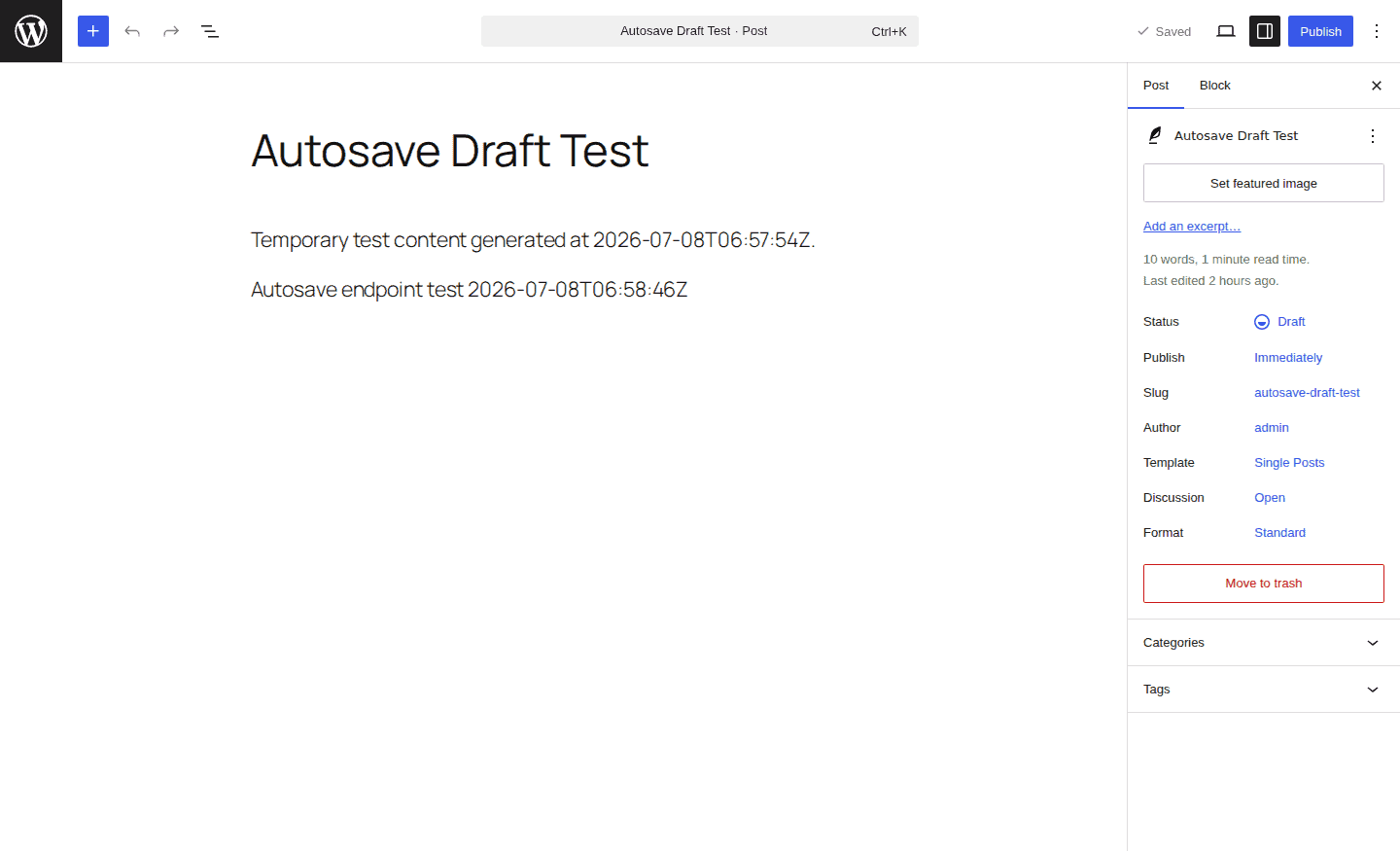Click Add an excerpt link
This screenshot has height=851, width=1400.
click(x=1192, y=227)
